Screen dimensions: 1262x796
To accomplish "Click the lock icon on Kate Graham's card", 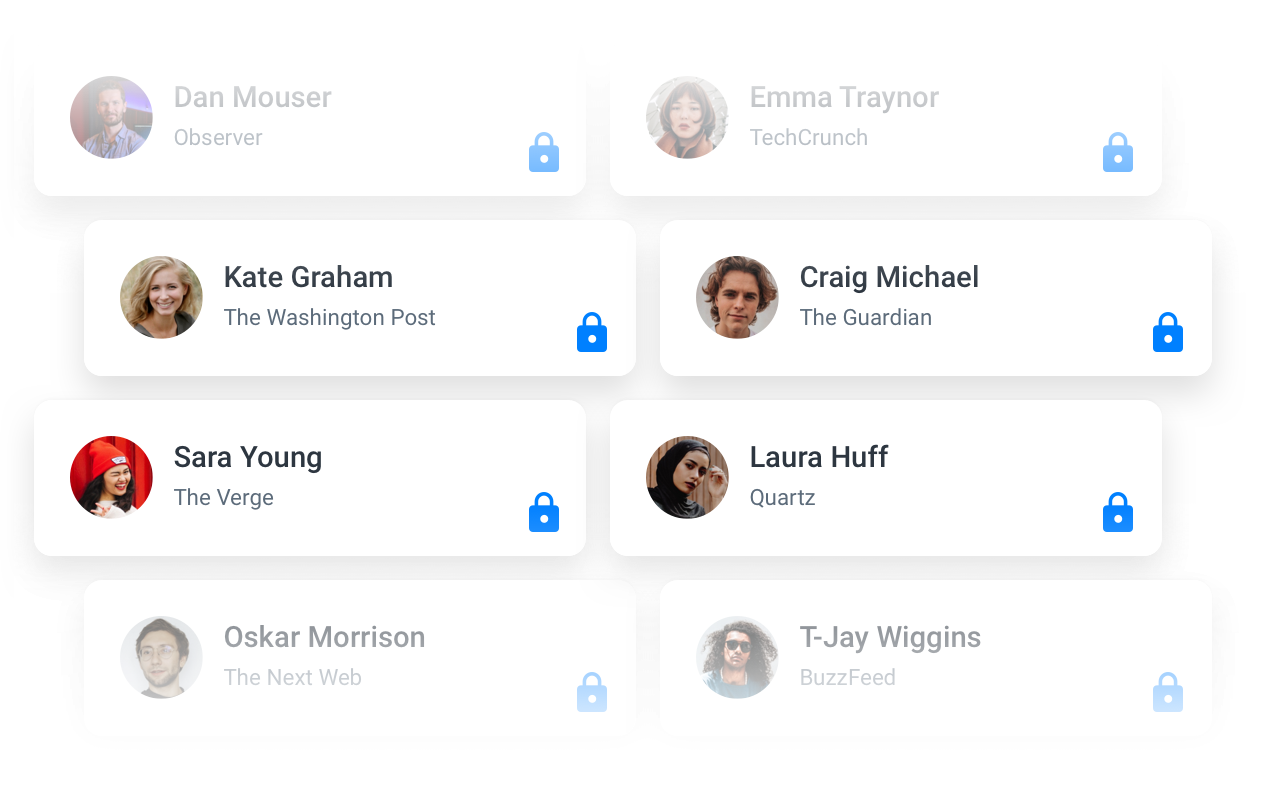I will click(x=592, y=333).
